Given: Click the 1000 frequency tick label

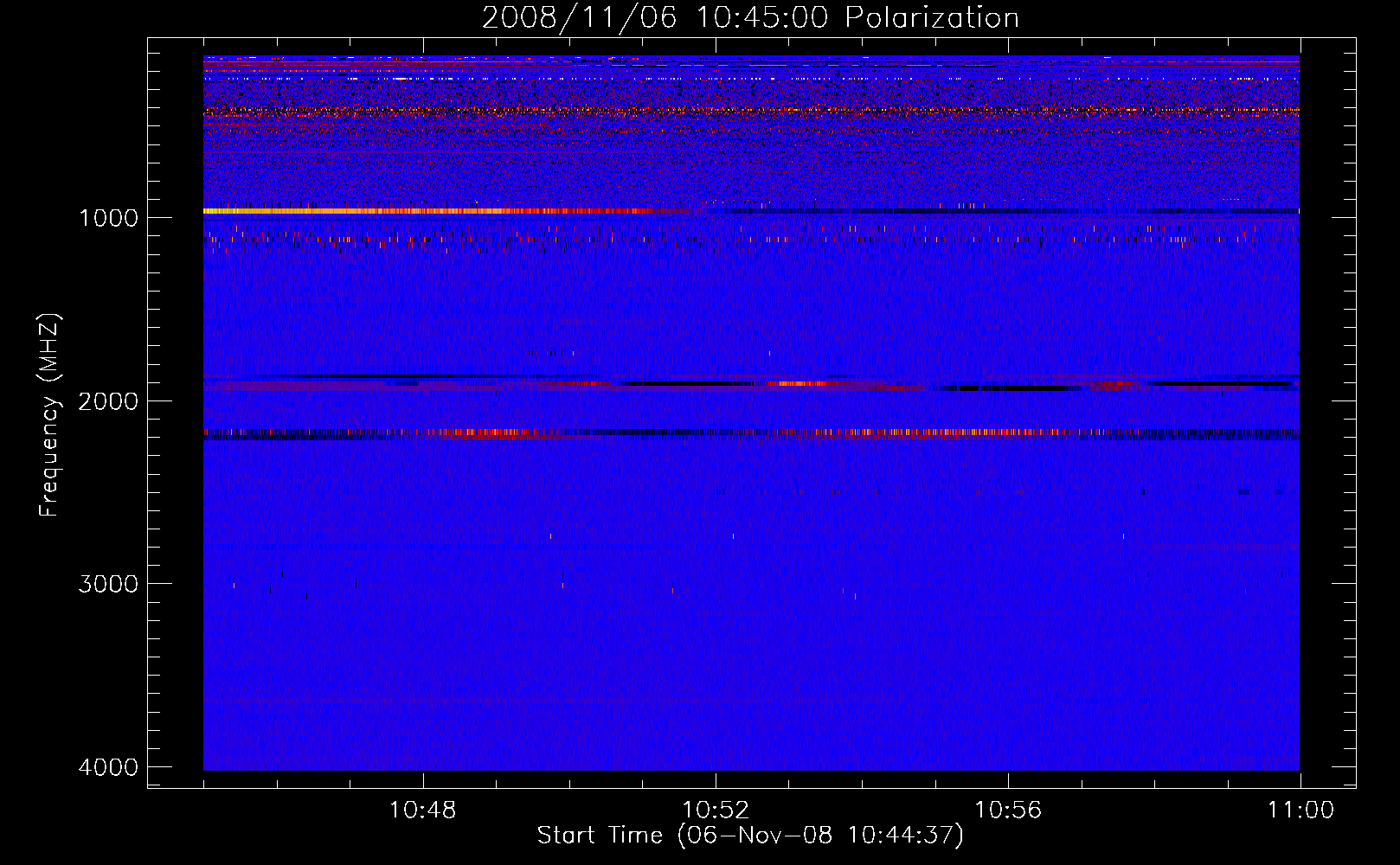Looking at the screenshot, I should (x=108, y=217).
